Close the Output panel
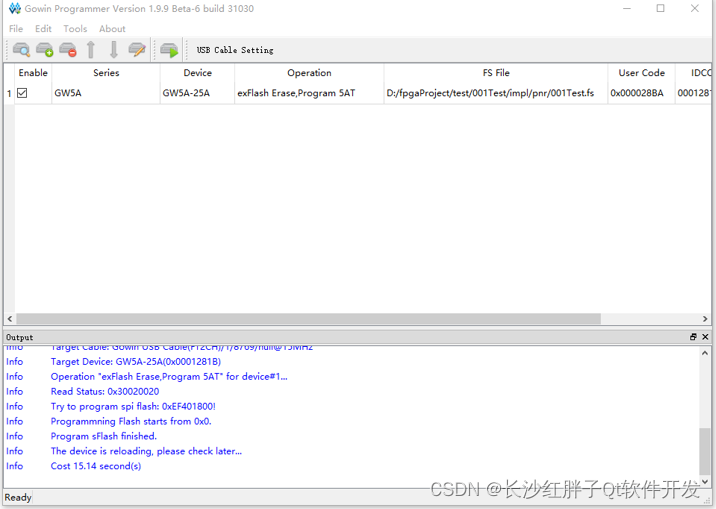Screen dimensions: 716x509 (705, 337)
